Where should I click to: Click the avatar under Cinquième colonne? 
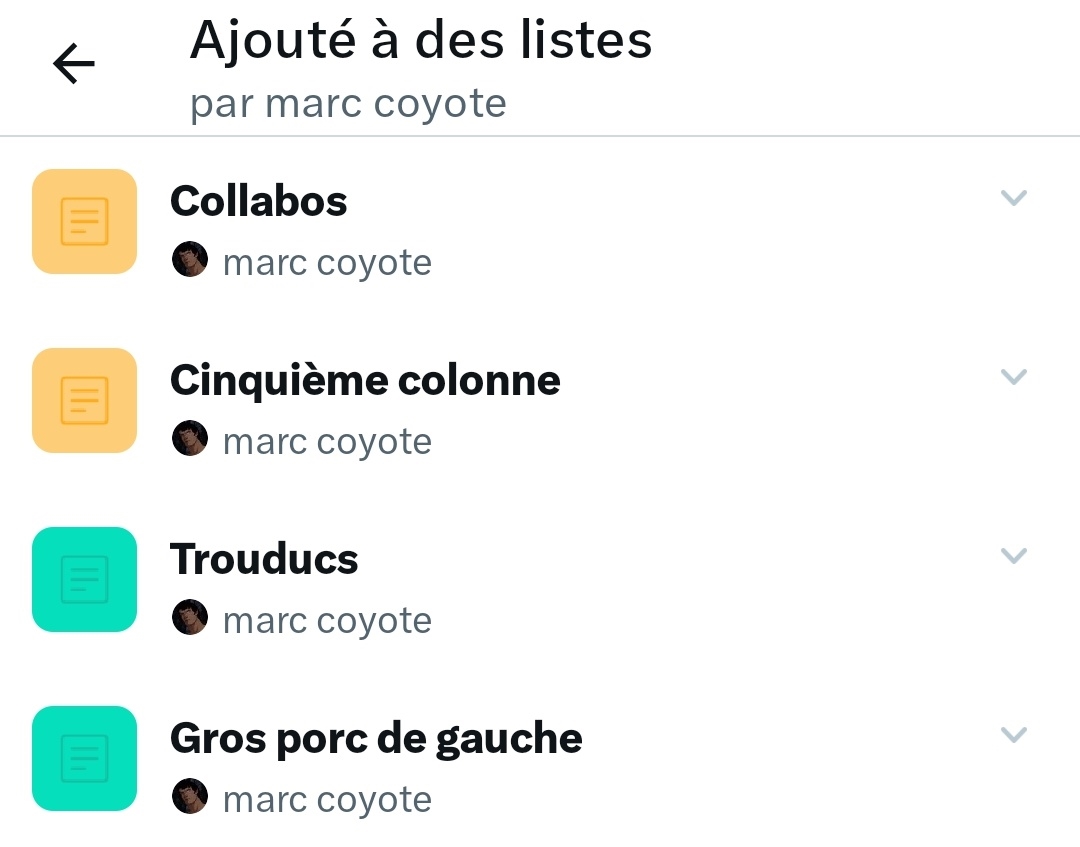coord(190,438)
